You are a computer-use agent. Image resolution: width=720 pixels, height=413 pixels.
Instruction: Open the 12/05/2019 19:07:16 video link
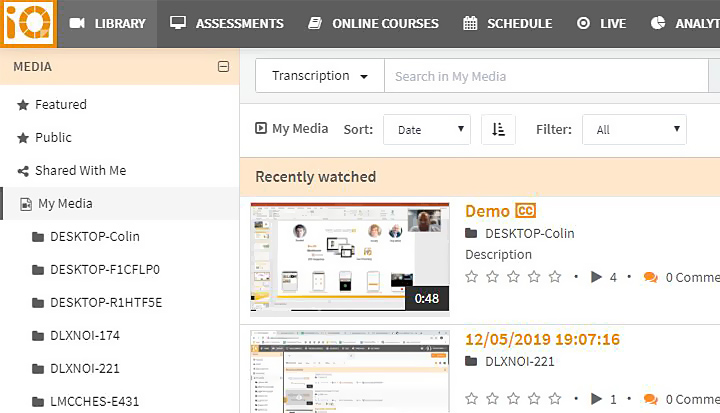[x=542, y=339]
